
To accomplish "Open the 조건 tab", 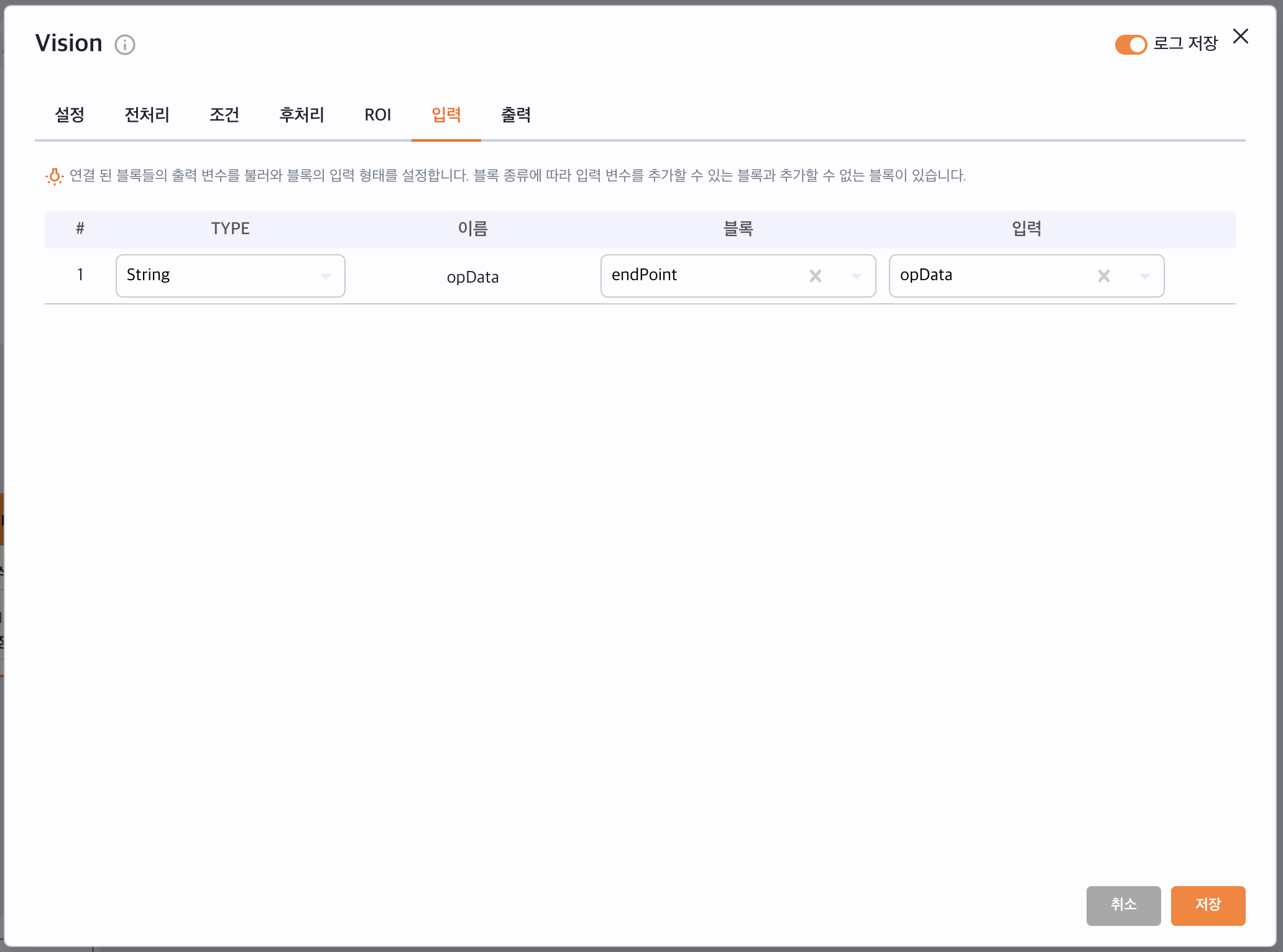I will tap(224, 114).
